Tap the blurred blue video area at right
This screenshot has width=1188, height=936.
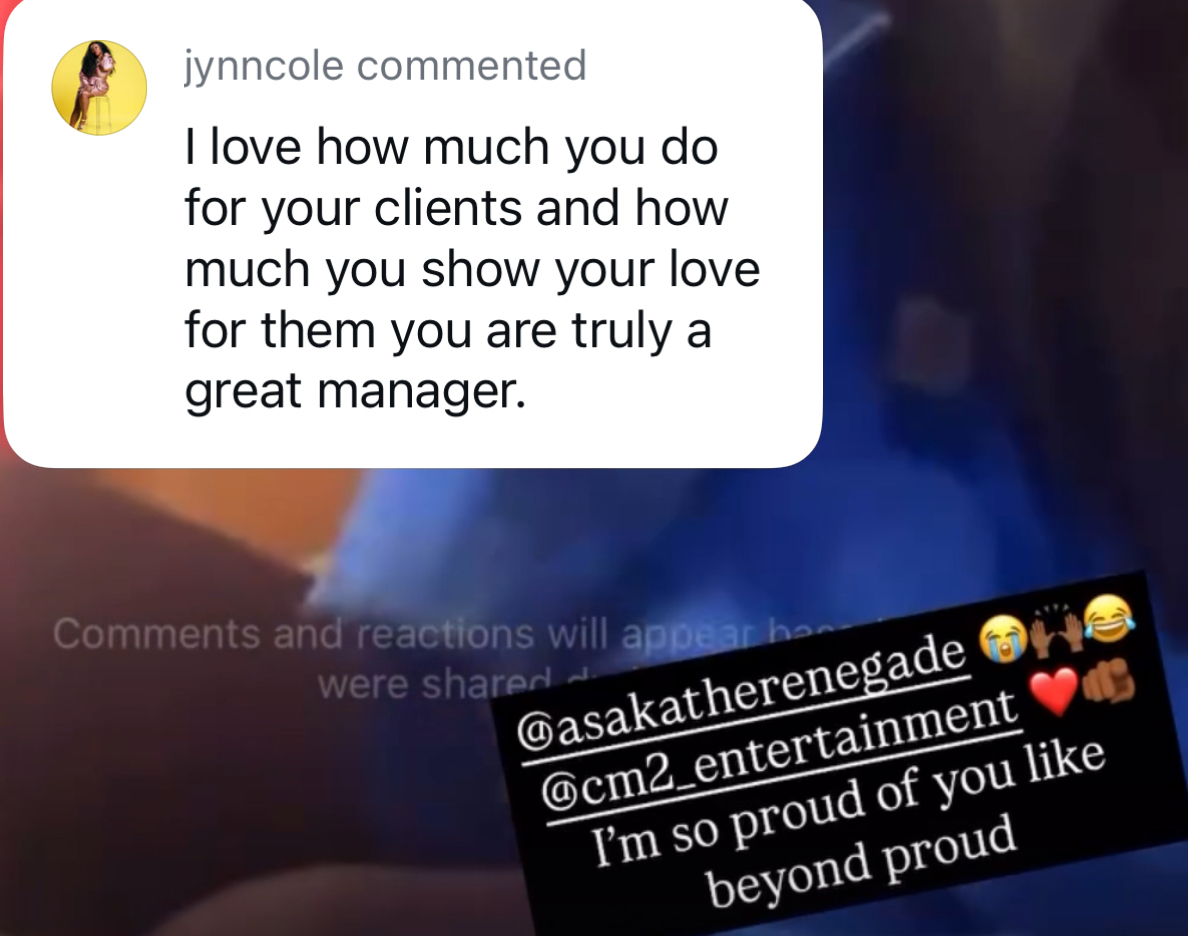[1008, 303]
